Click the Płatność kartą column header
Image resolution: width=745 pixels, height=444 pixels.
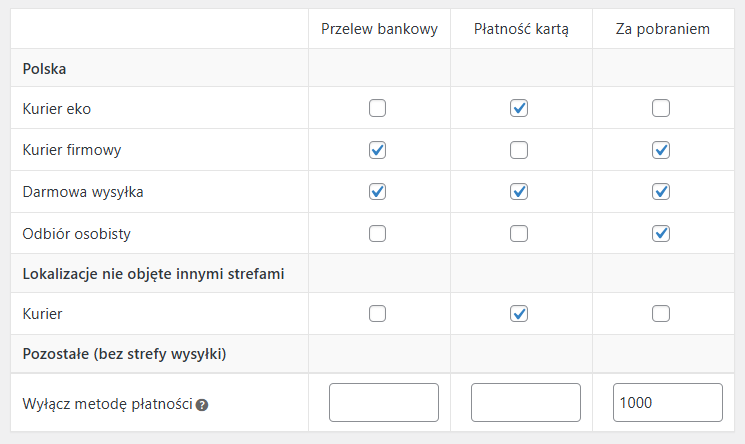coord(521,29)
